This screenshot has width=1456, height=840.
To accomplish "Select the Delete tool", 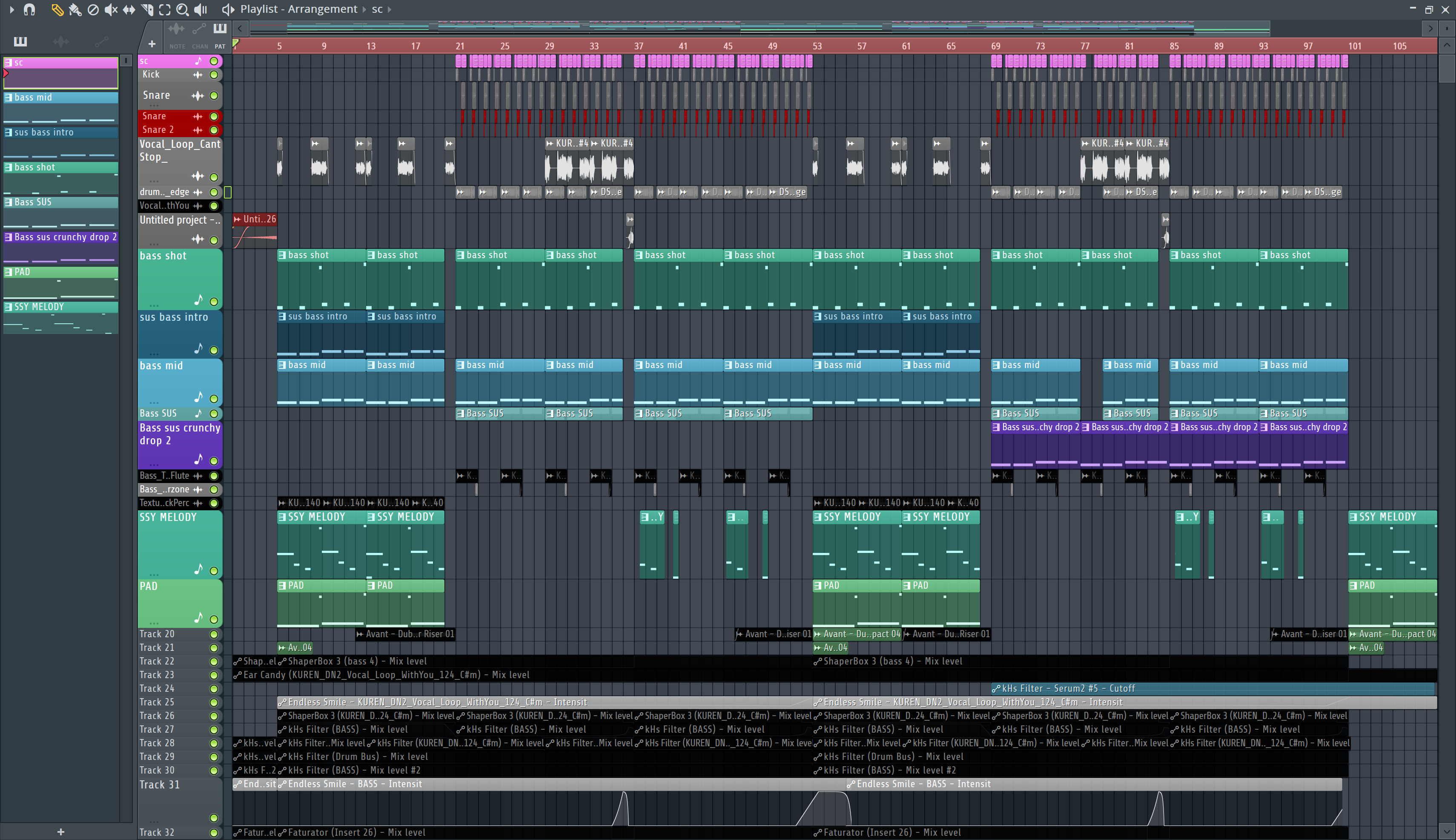I will pos(93,9).
